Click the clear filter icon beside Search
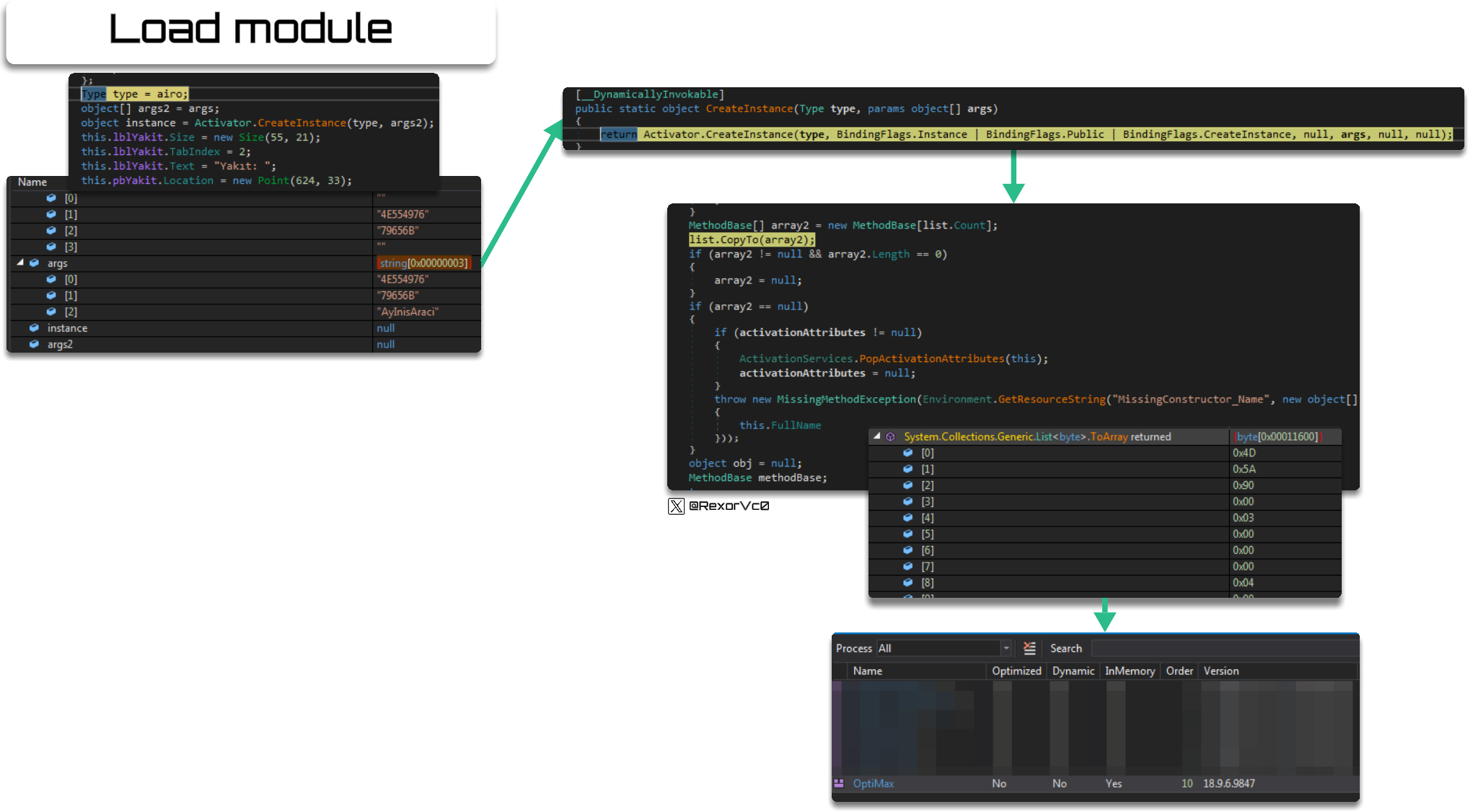 1029,648
